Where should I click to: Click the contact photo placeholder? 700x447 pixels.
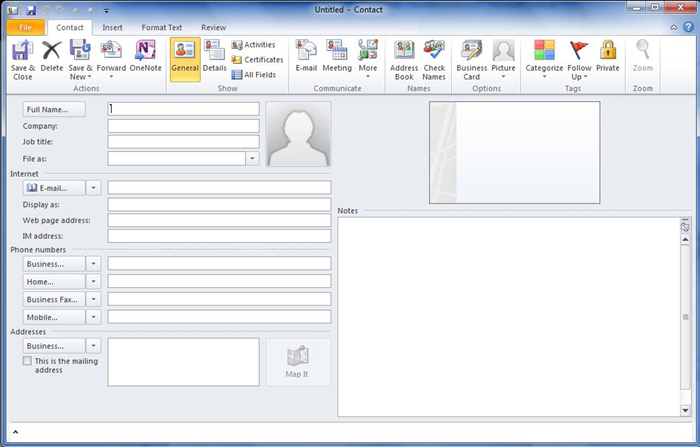click(x=299, y=134)
